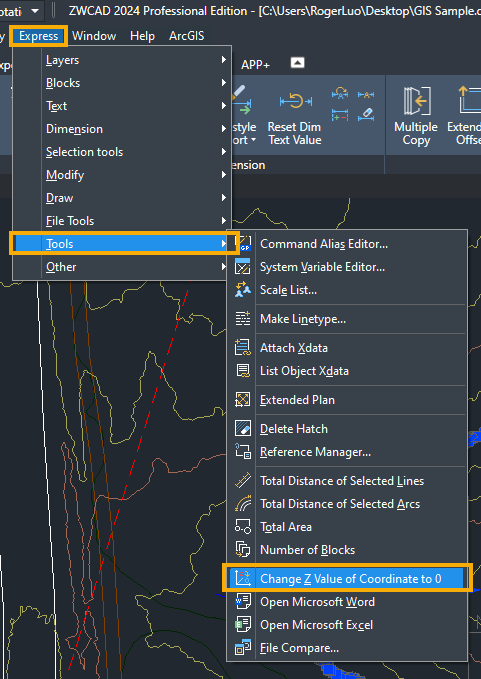This screenshot has width=481, height=679.
Task: Click the Change Z Value icon
Action: click(x=242, y=579)
